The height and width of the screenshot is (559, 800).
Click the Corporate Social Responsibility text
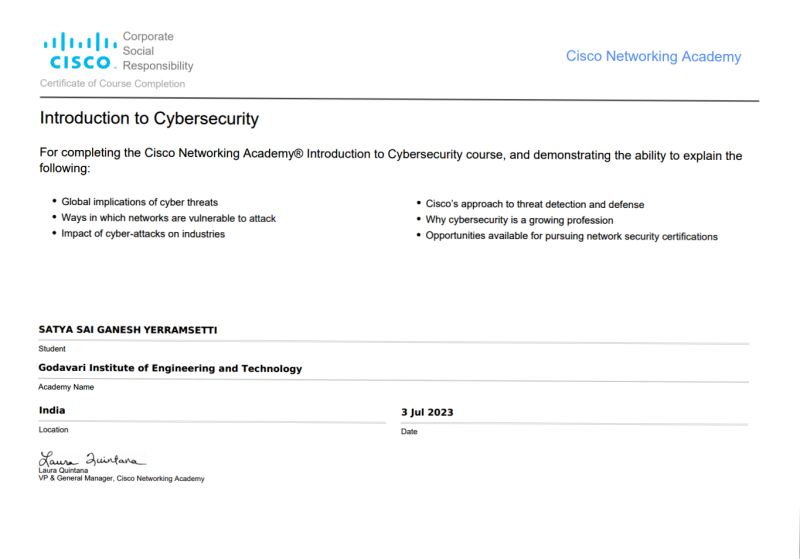[158, 51]
